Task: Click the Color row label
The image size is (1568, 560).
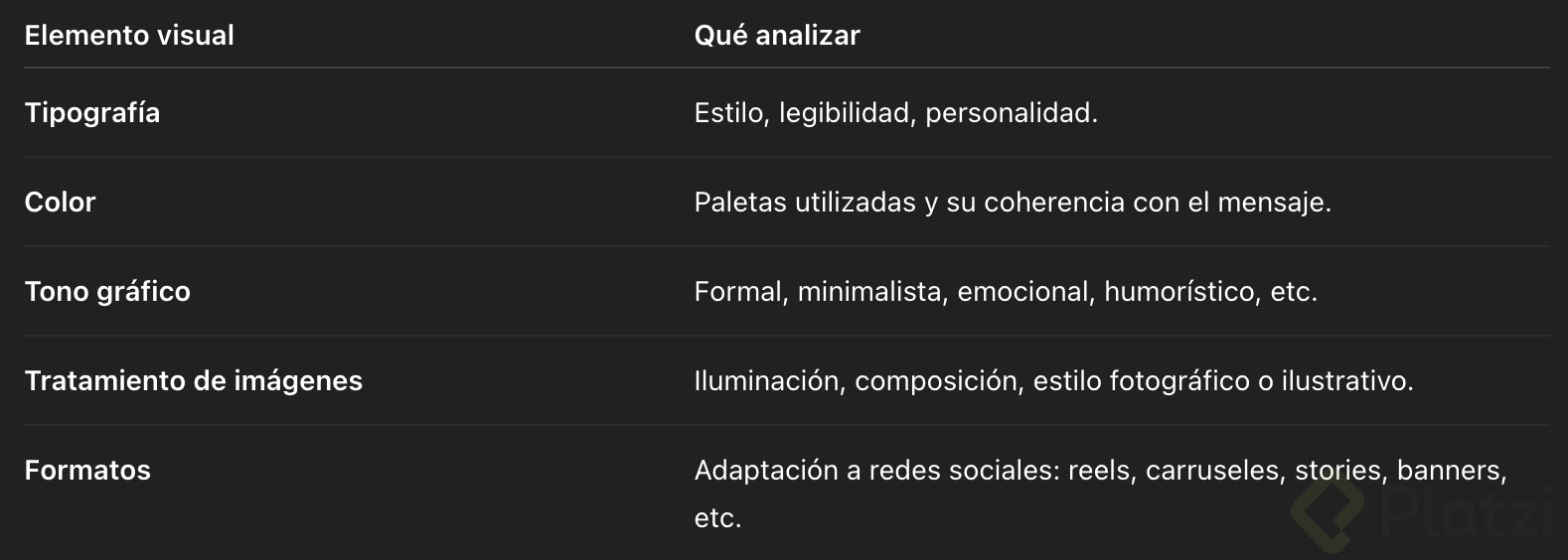Action: (x=60, y=203)
